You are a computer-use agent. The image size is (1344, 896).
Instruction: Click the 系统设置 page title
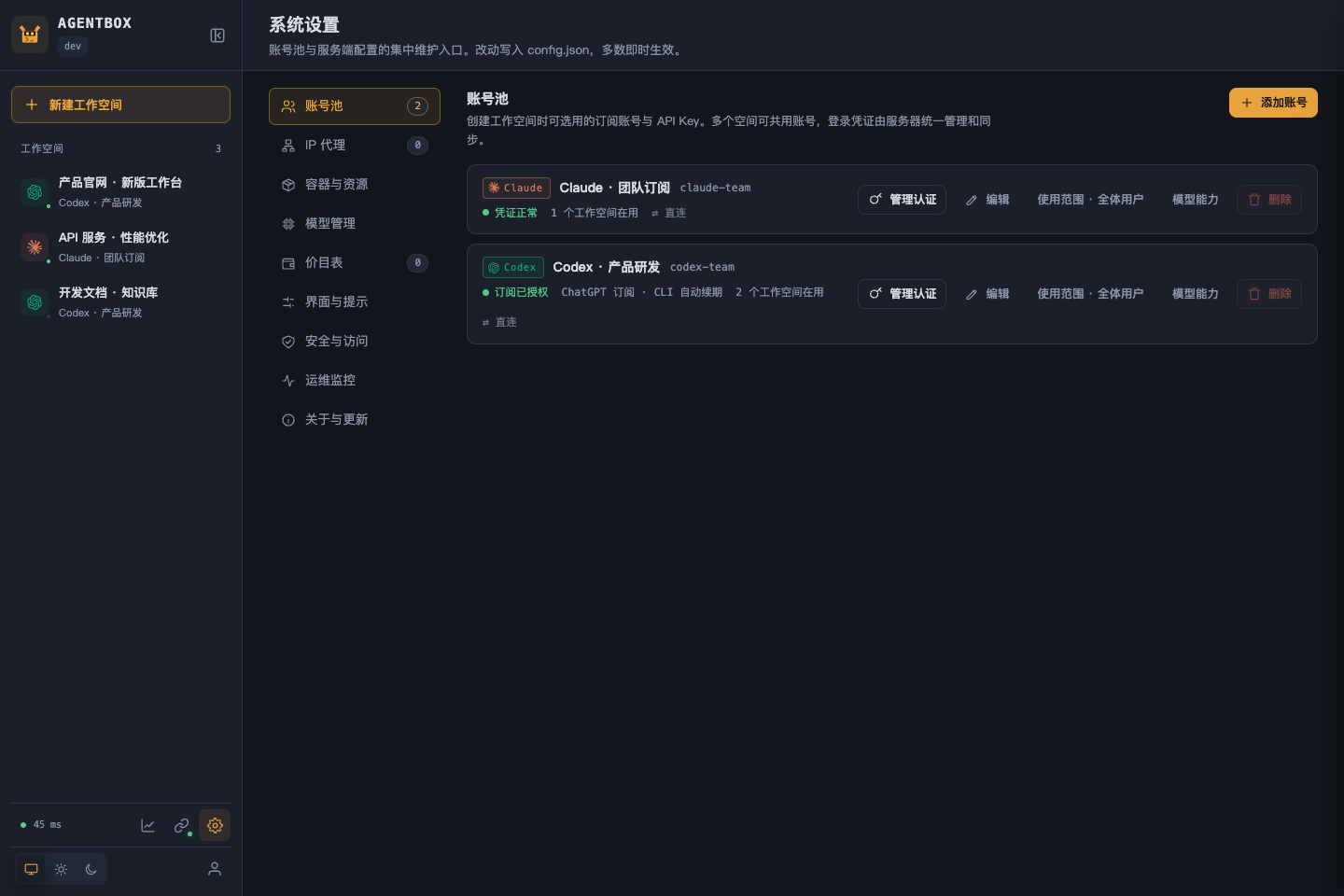click(x=304, y=25)
